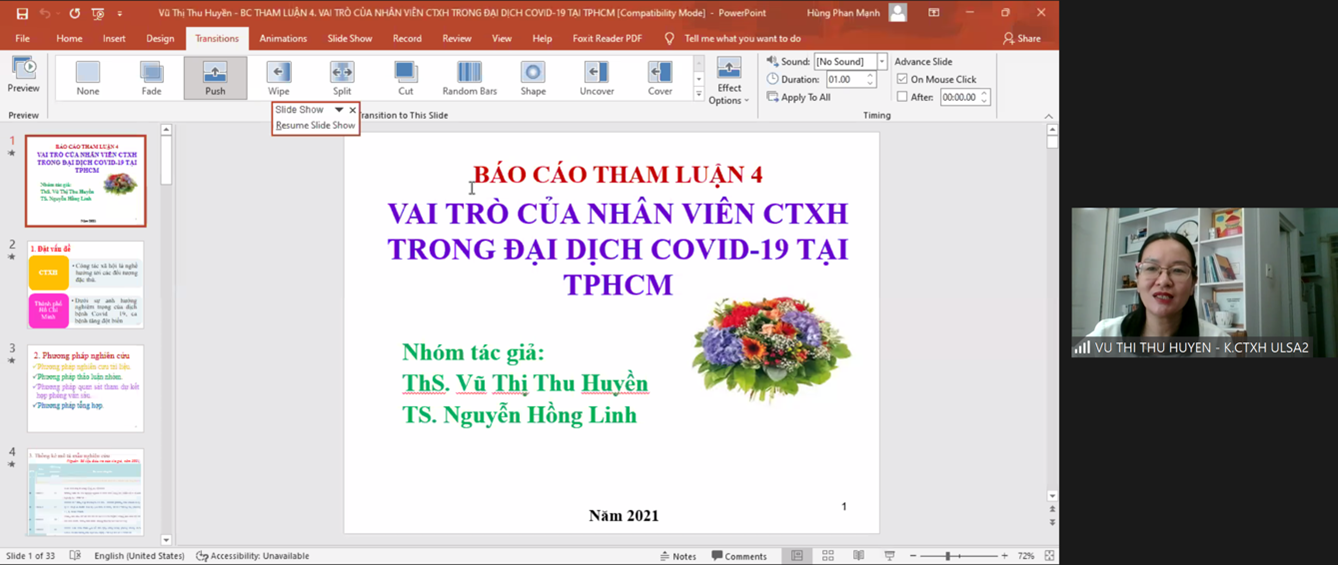Select the None transition
The width and height of the screenshot is (1338, 565).
coord(88,78)
